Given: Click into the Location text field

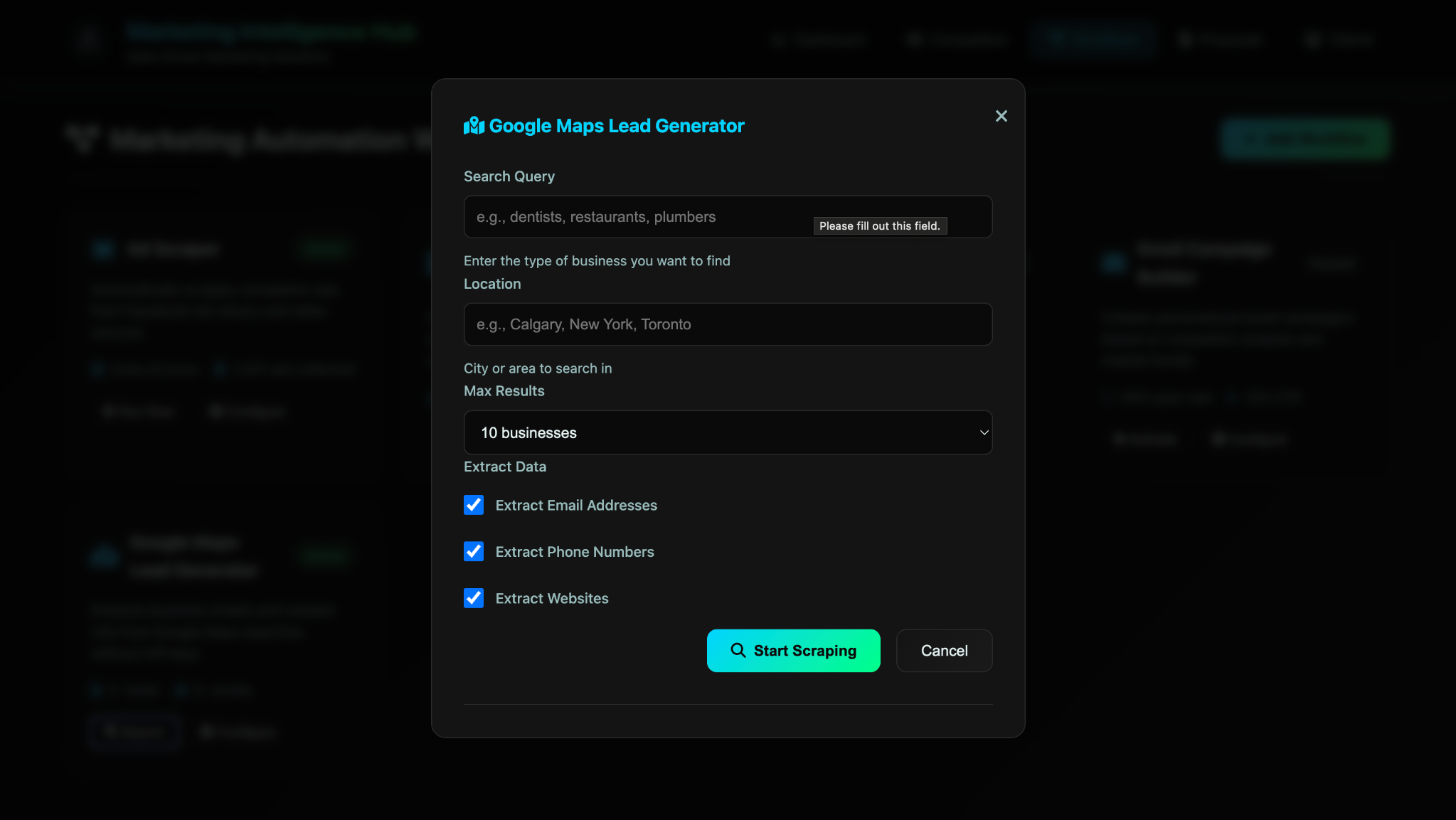Looking at the screenshot, I should [x=728, y=324].
